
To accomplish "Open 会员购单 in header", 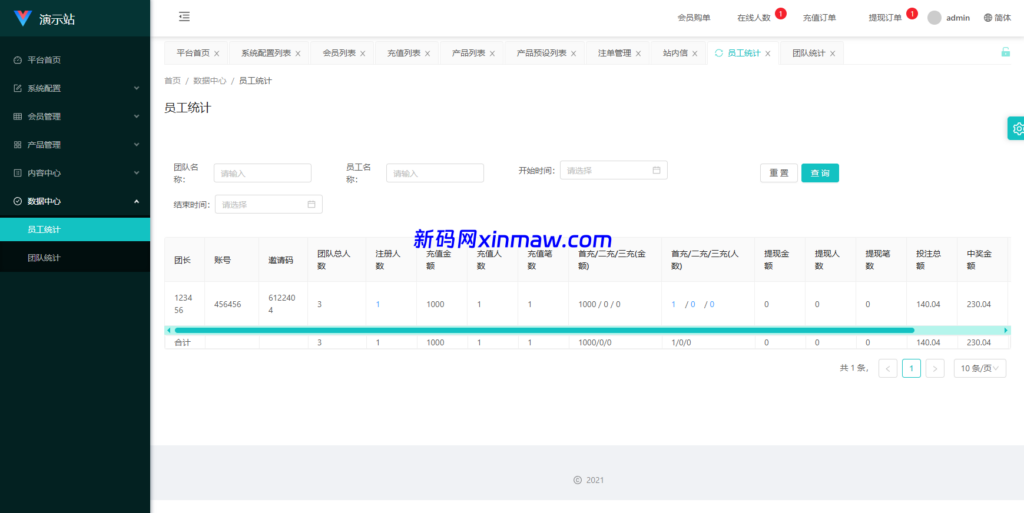I will click(694, 18).
